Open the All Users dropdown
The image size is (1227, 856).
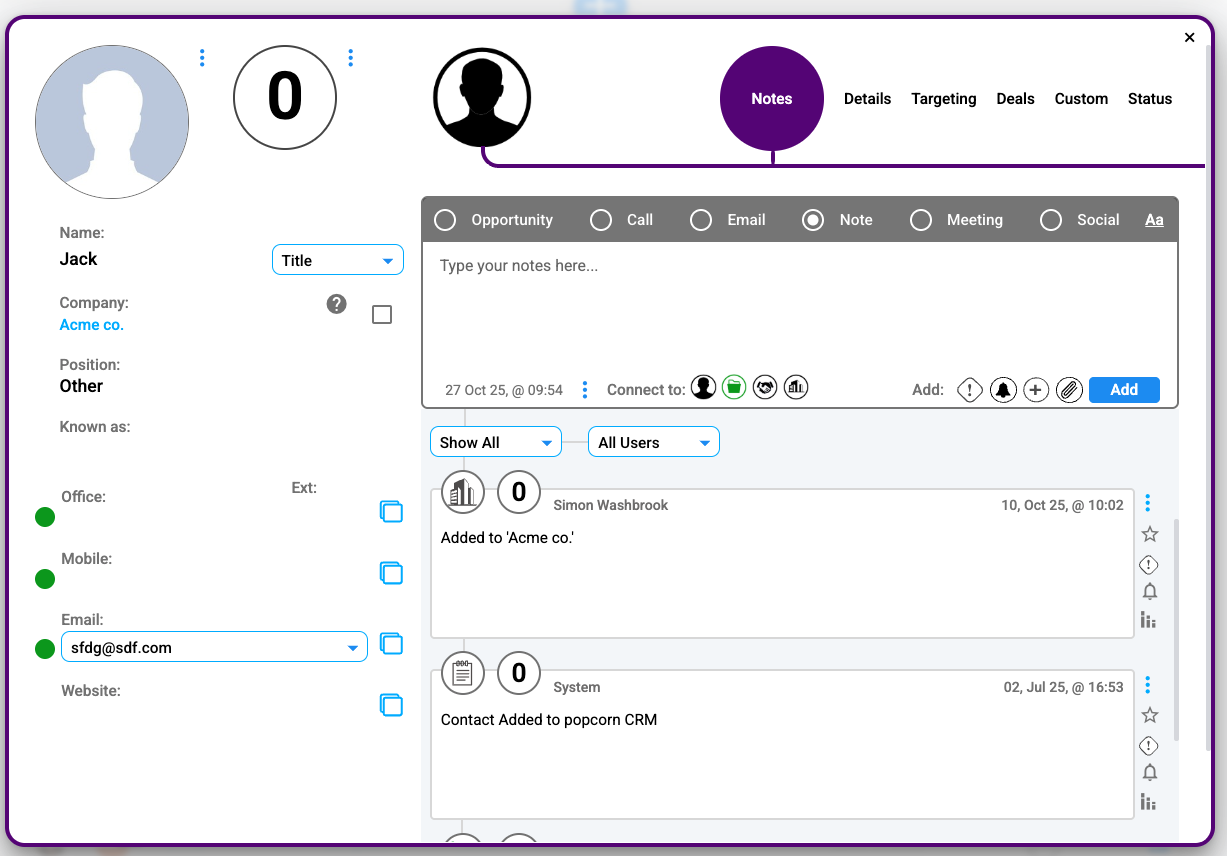pos(653,442)
